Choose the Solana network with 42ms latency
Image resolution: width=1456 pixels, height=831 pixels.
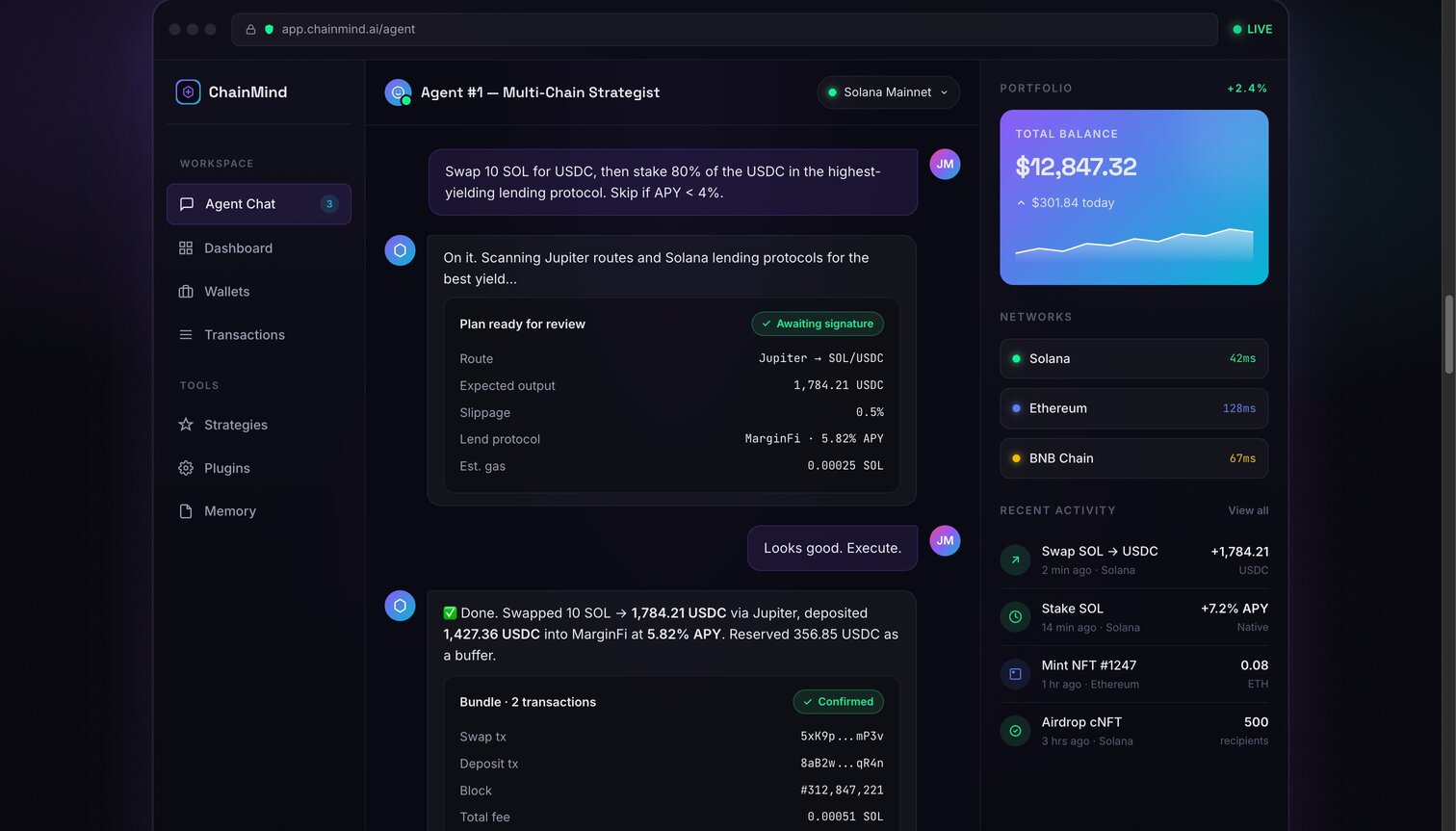(1133, 358)
